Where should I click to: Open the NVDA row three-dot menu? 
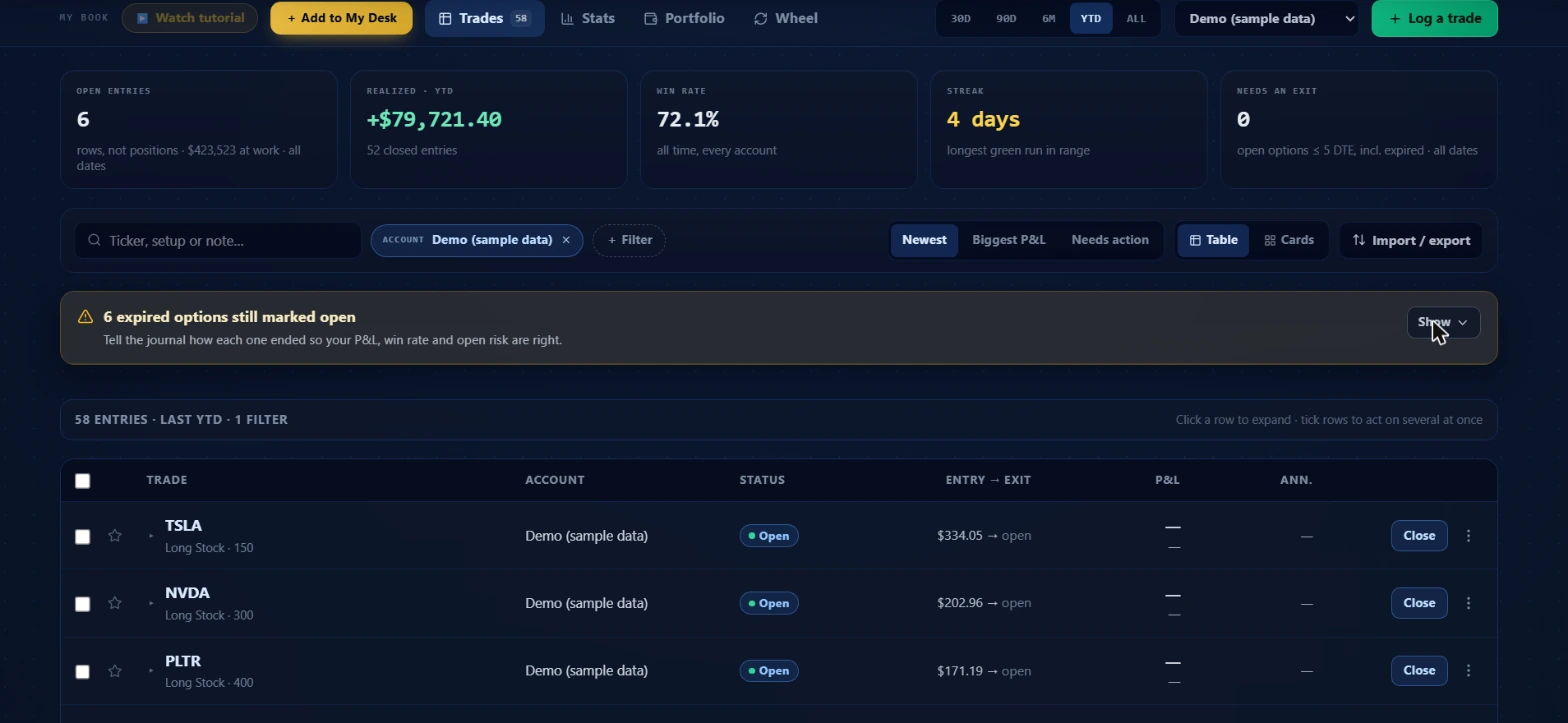click(x=1468, y=603)
